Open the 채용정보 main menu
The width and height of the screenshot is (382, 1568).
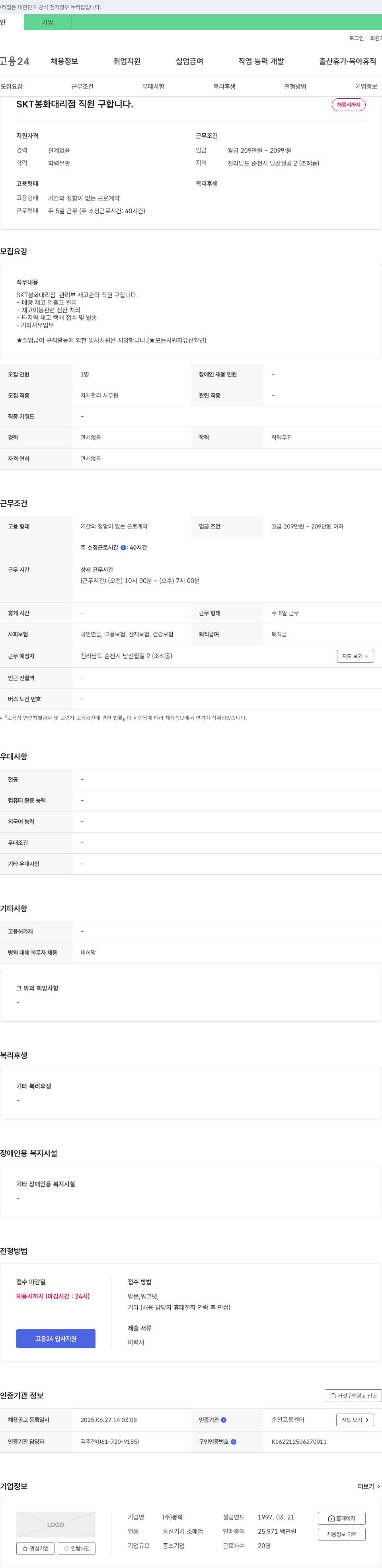pos(64,61)
